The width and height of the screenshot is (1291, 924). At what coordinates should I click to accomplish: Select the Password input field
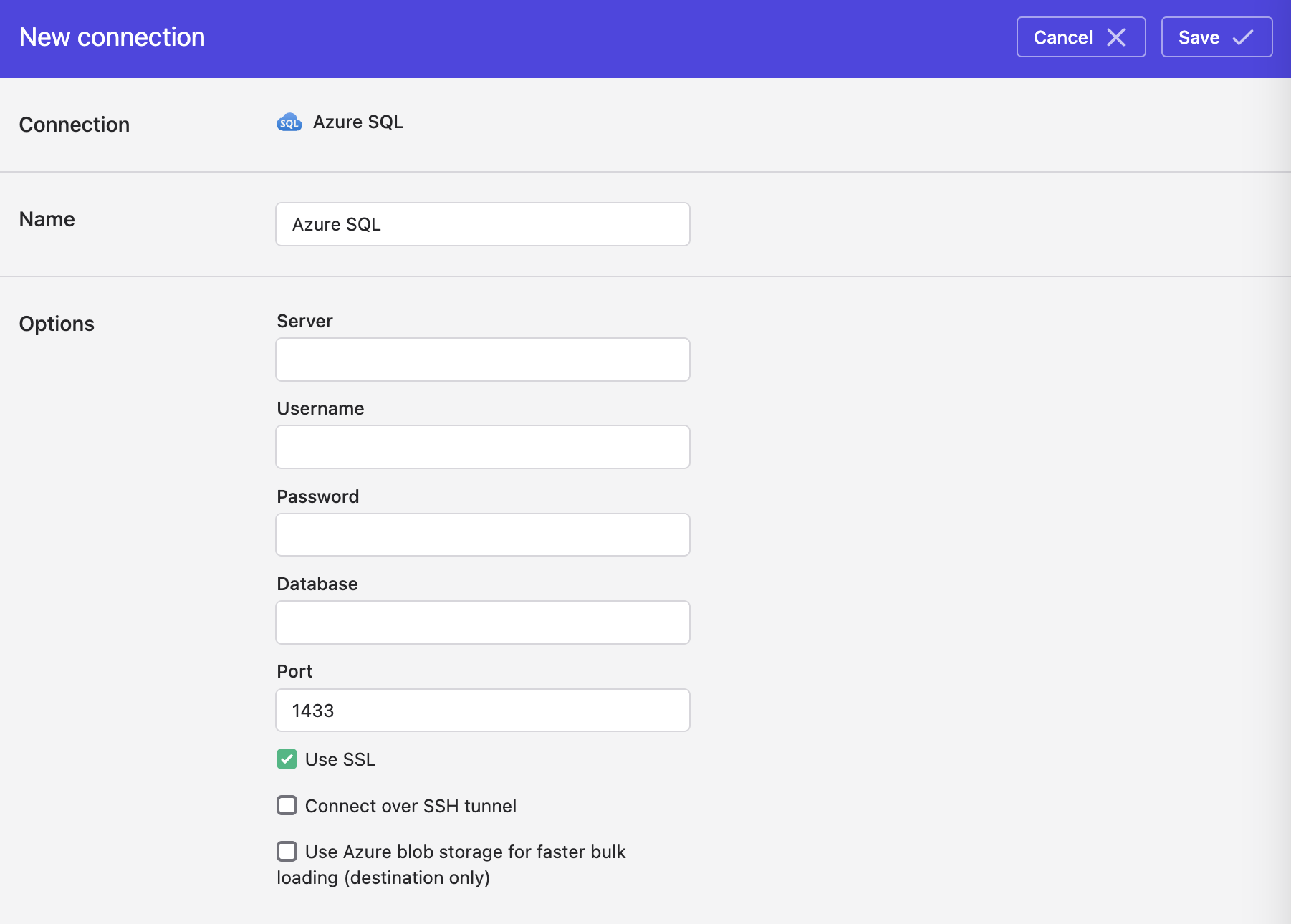point(483,534)
